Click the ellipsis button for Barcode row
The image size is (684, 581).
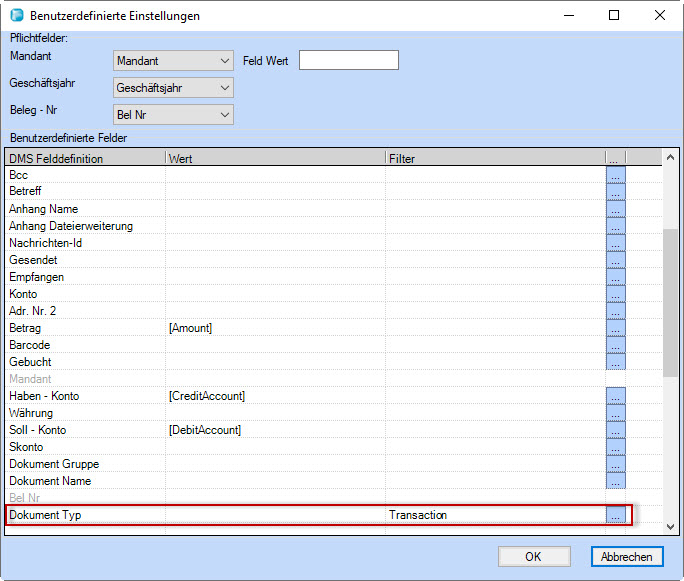615,345
